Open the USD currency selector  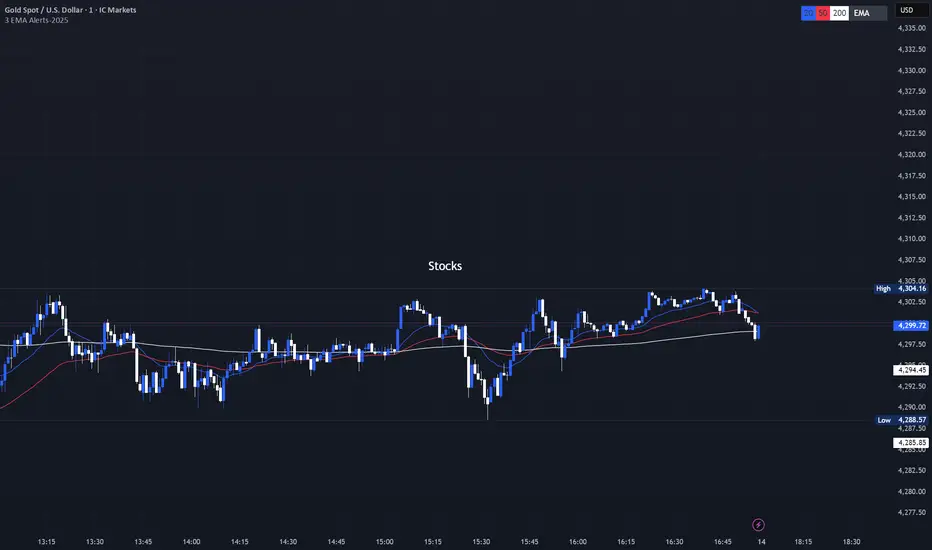(x=909, y=10)
